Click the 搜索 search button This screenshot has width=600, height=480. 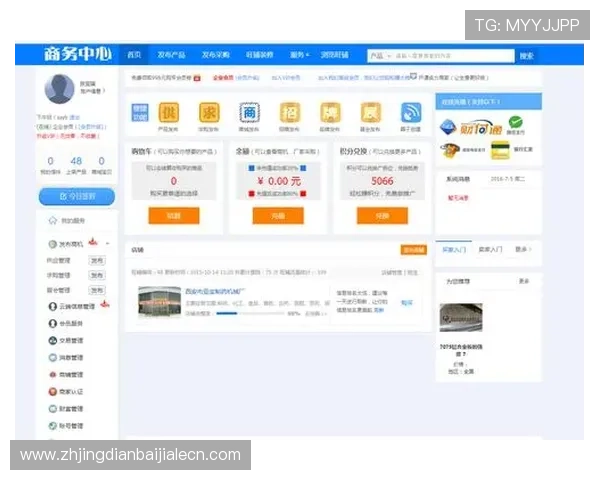(527, 56)
